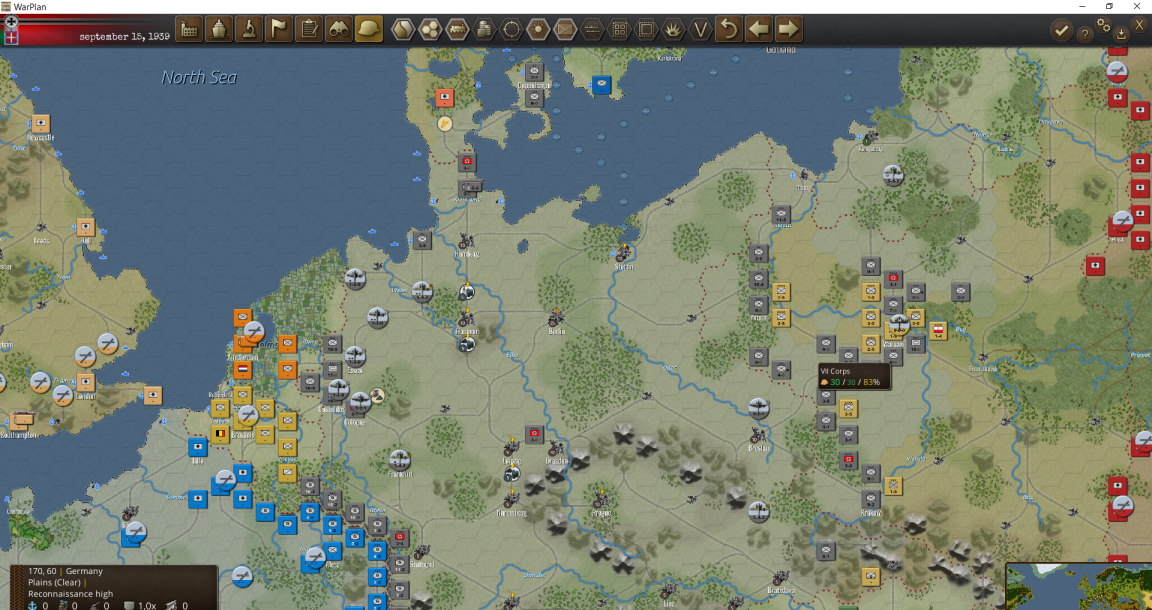
Task: Open the research microscope panel
Action: (249, 30)
